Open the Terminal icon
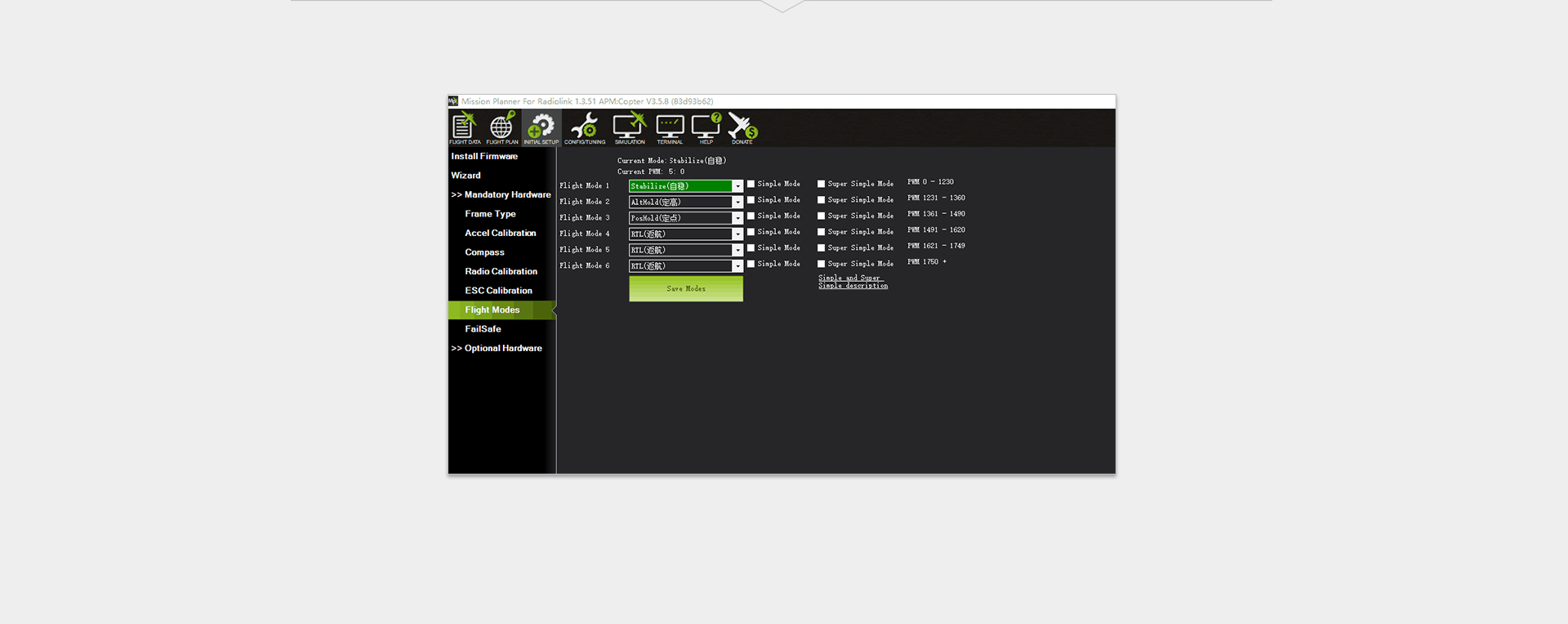The height and width of the screenshot is (624, 1568). [x=670, y=128]
